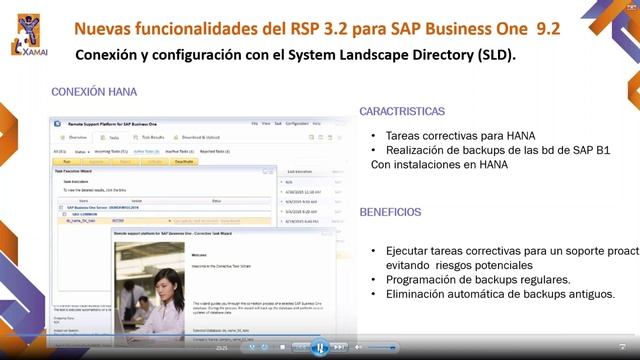Filter by Inactive Tasks
Viewport: 640px width, 360px height.
[x=179, y=151]
